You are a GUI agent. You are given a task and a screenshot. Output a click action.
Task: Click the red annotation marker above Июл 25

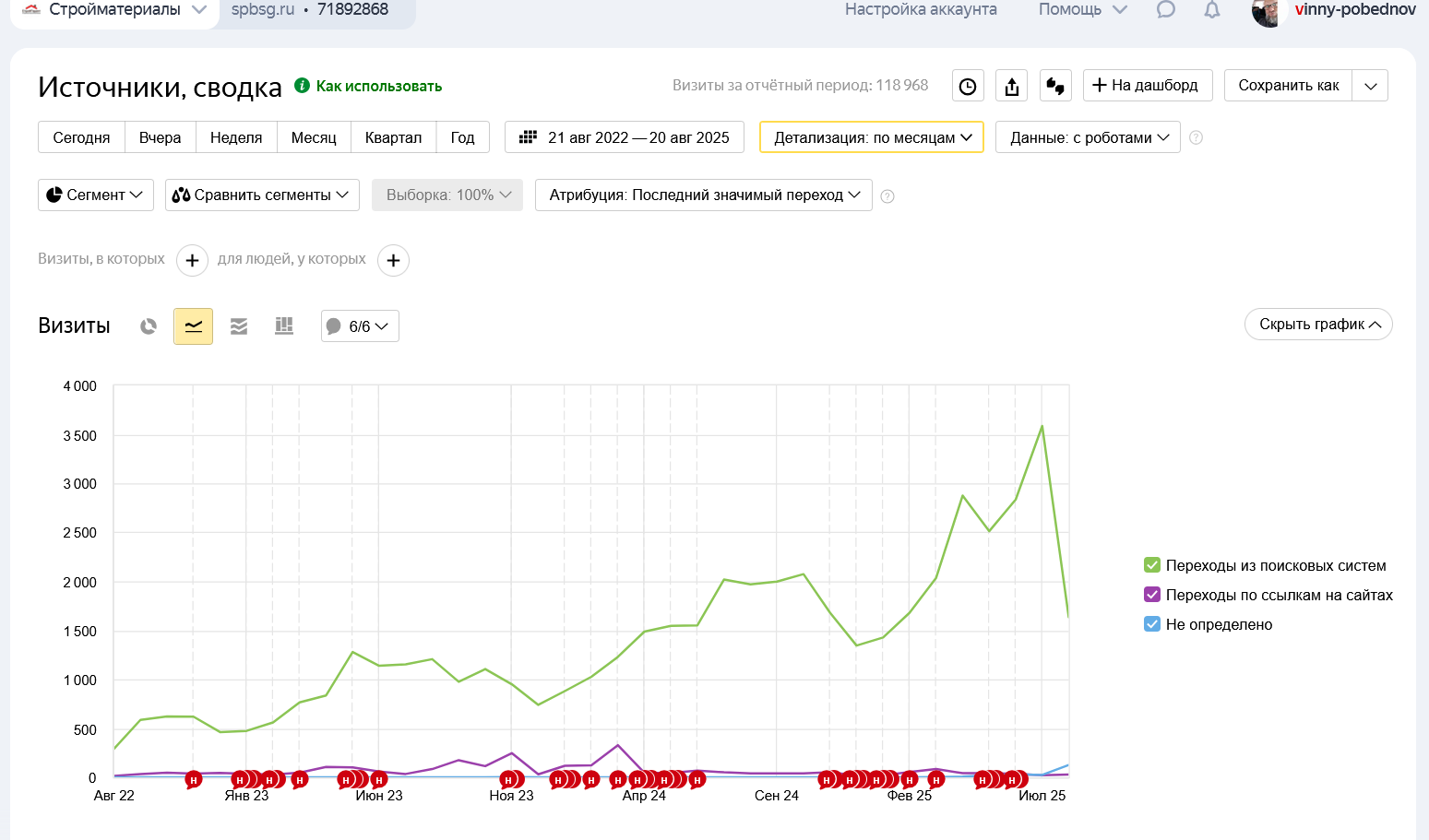[x=1012, y=780]
